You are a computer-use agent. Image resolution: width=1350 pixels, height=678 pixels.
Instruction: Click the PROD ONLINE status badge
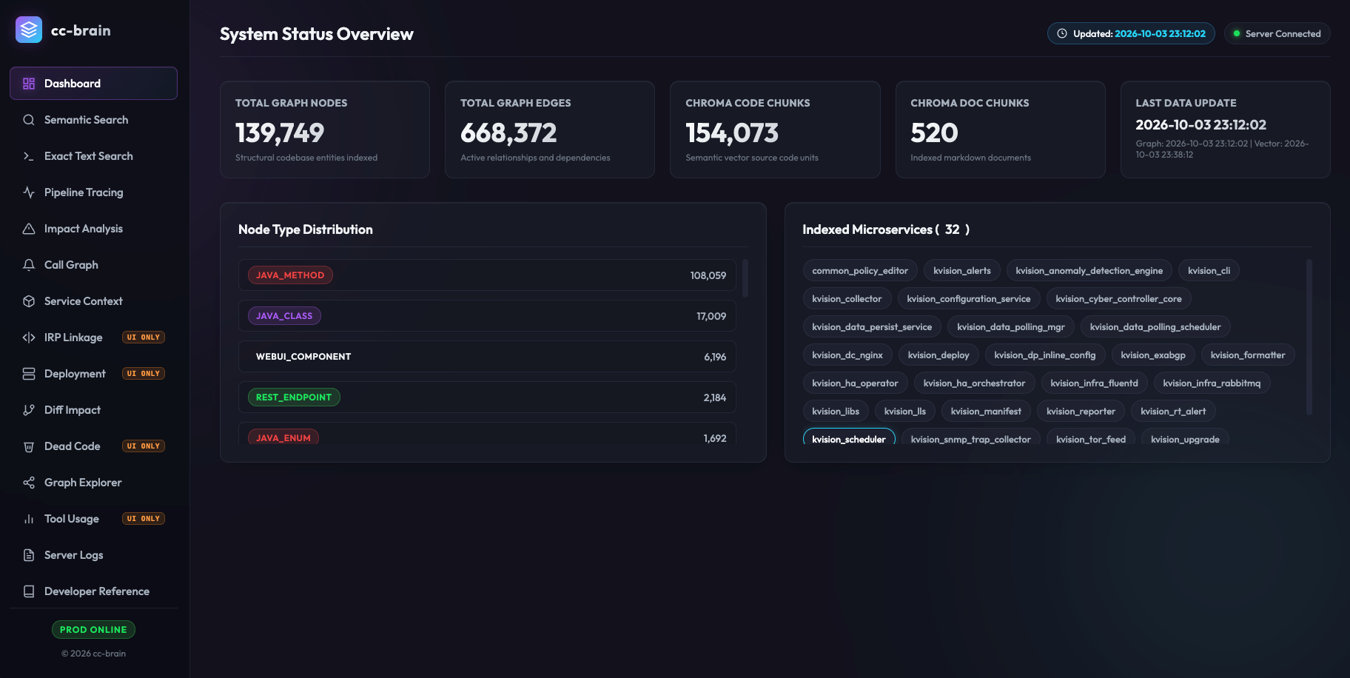click(94, 630)
